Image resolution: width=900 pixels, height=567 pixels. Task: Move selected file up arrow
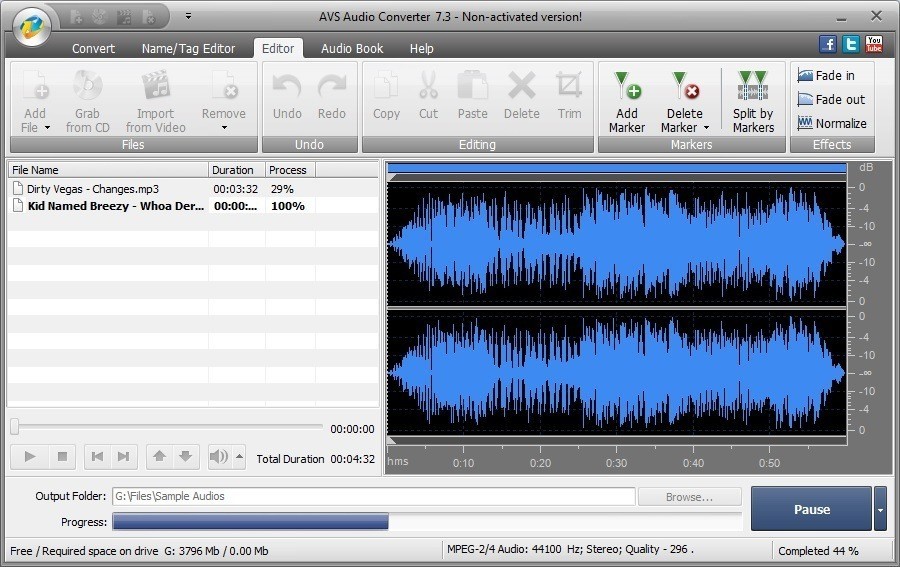click(x=159, y=457)
